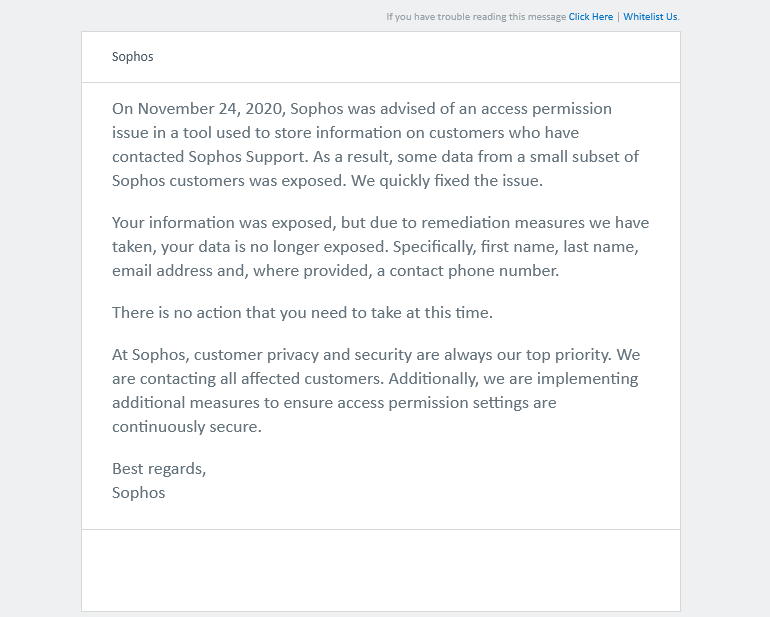Open the "Click Here" link
The height and width of the screenshot is (617, 770).
click(x=590, y=17)
